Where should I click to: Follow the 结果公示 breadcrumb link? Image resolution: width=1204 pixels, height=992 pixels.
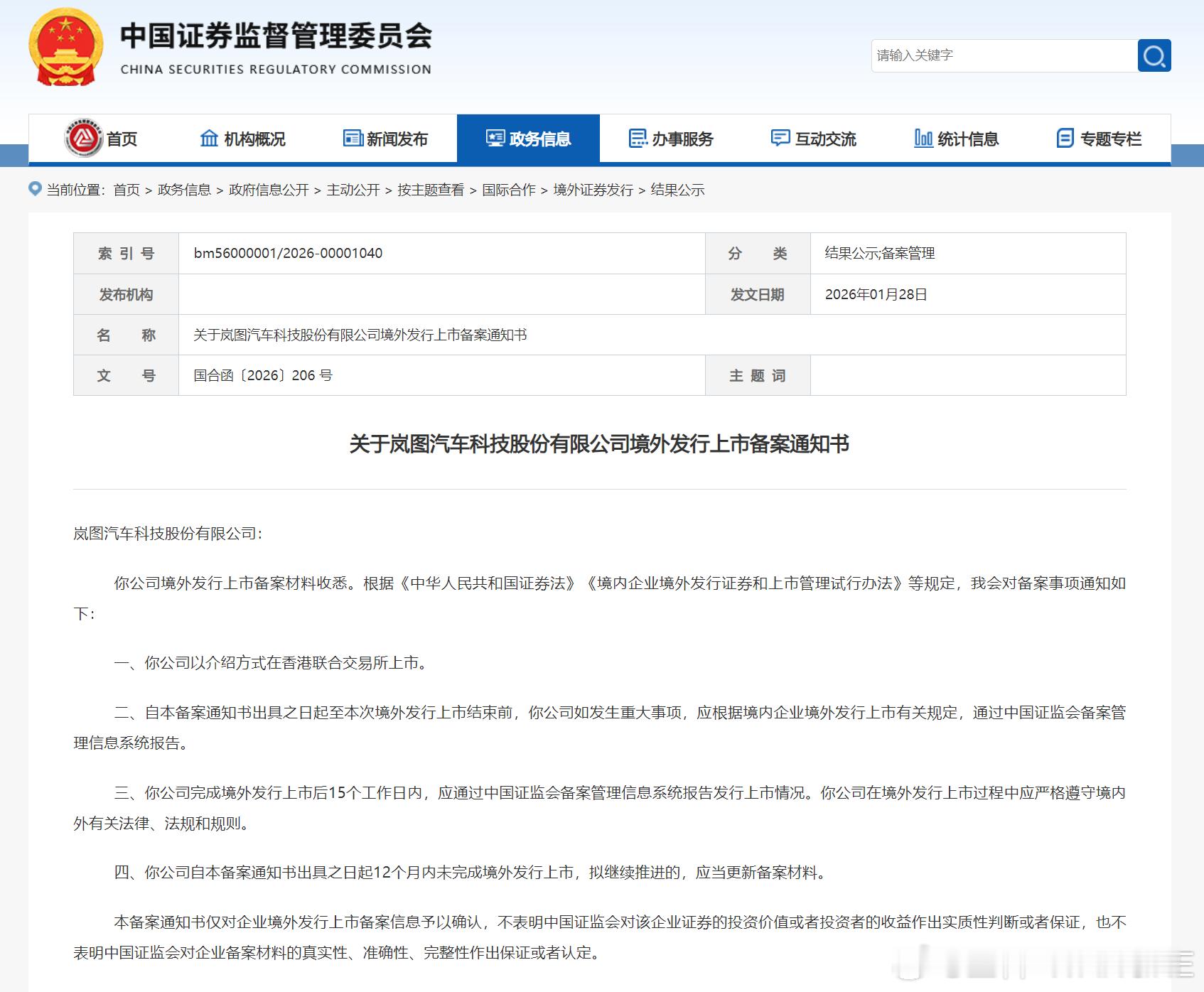click(677, 190)
